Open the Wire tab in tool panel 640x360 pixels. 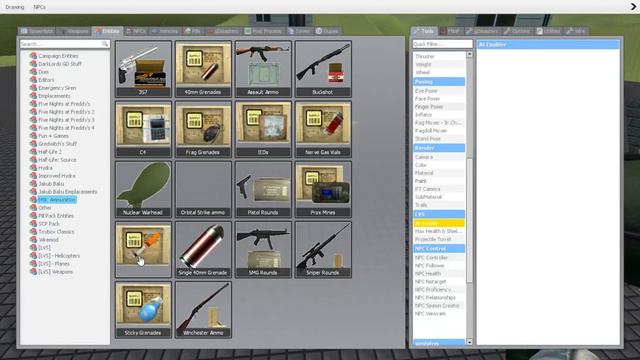(x=576, y=31)
